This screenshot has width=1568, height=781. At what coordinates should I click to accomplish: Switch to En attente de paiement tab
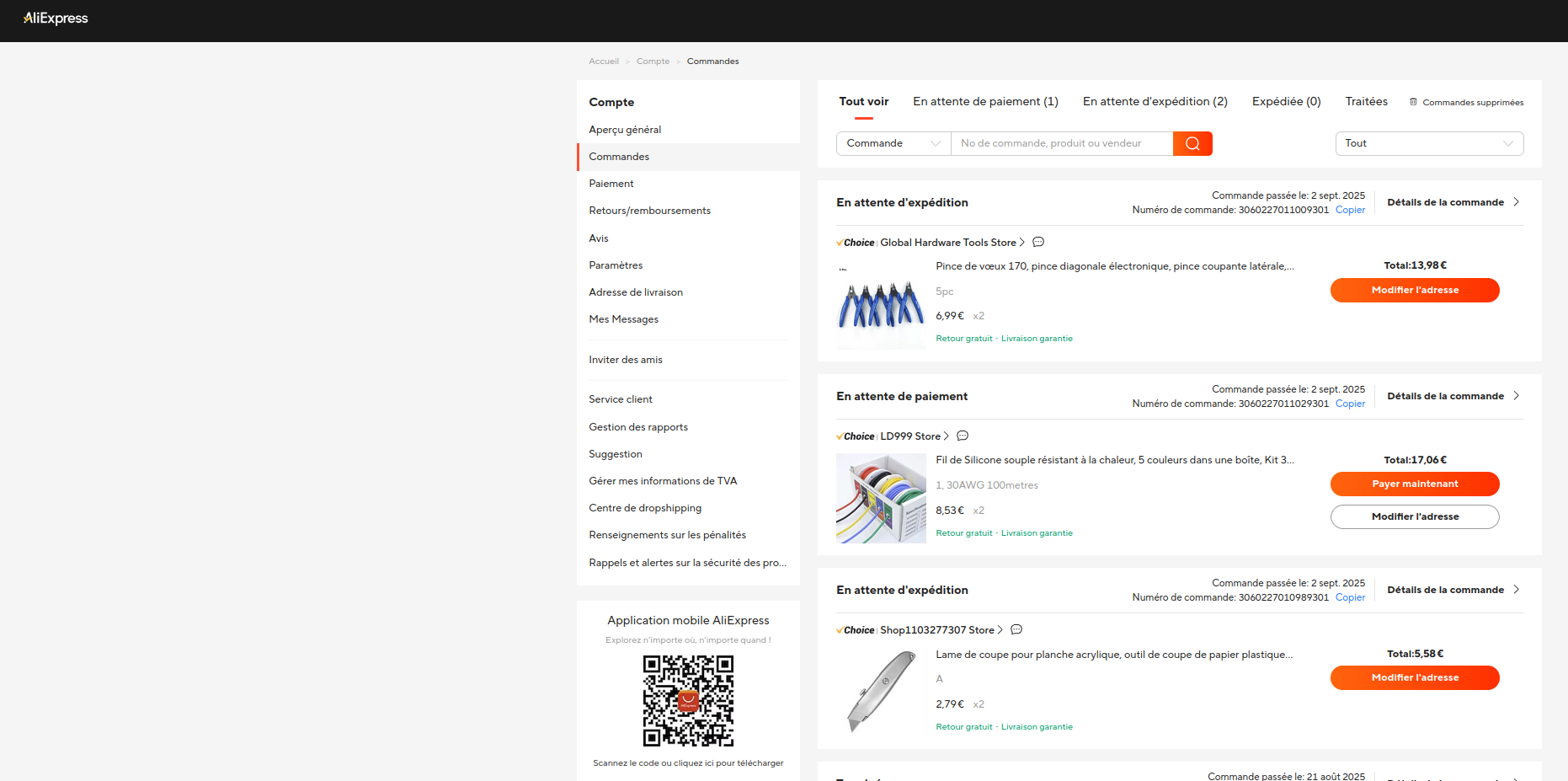[985, 101]
